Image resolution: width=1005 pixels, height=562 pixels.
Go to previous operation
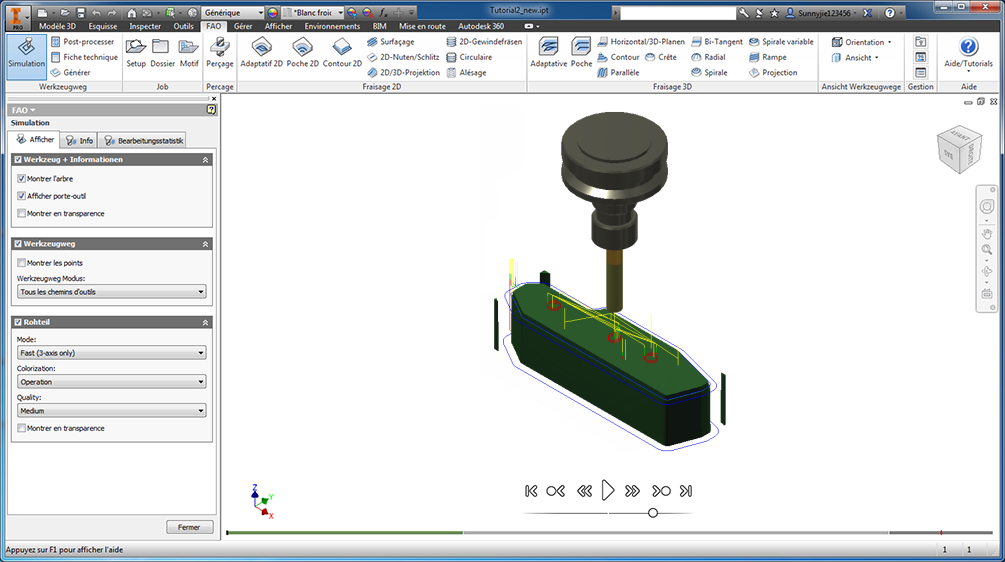pyautogui.click(x=556, y=491)
